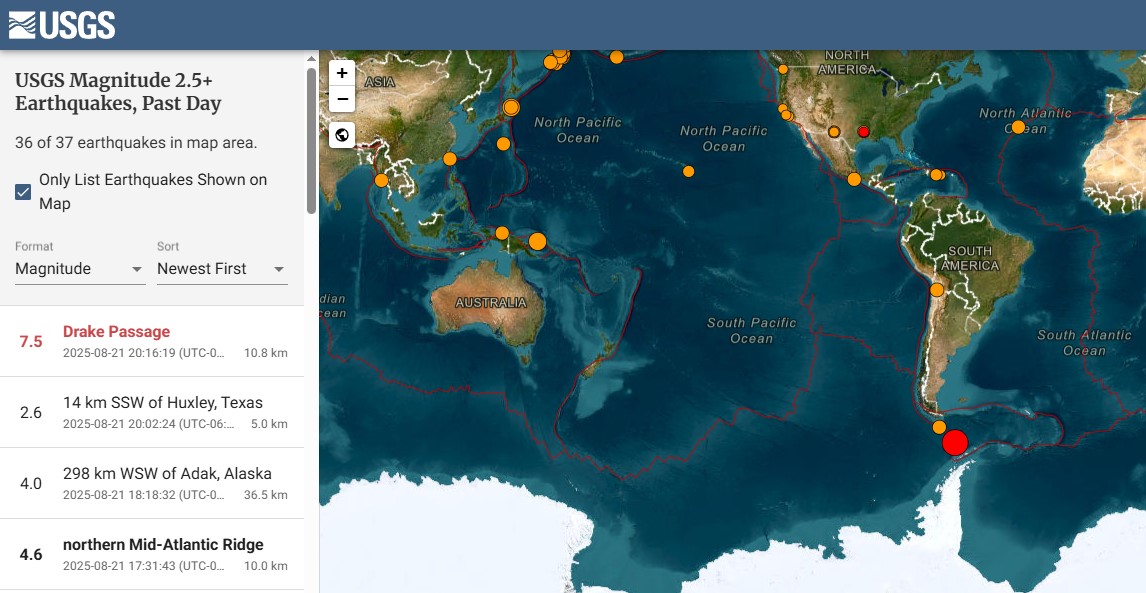Select the southern Mexico earthquake marker
This screenshot has height=593, width=1146.
(854, 179)
